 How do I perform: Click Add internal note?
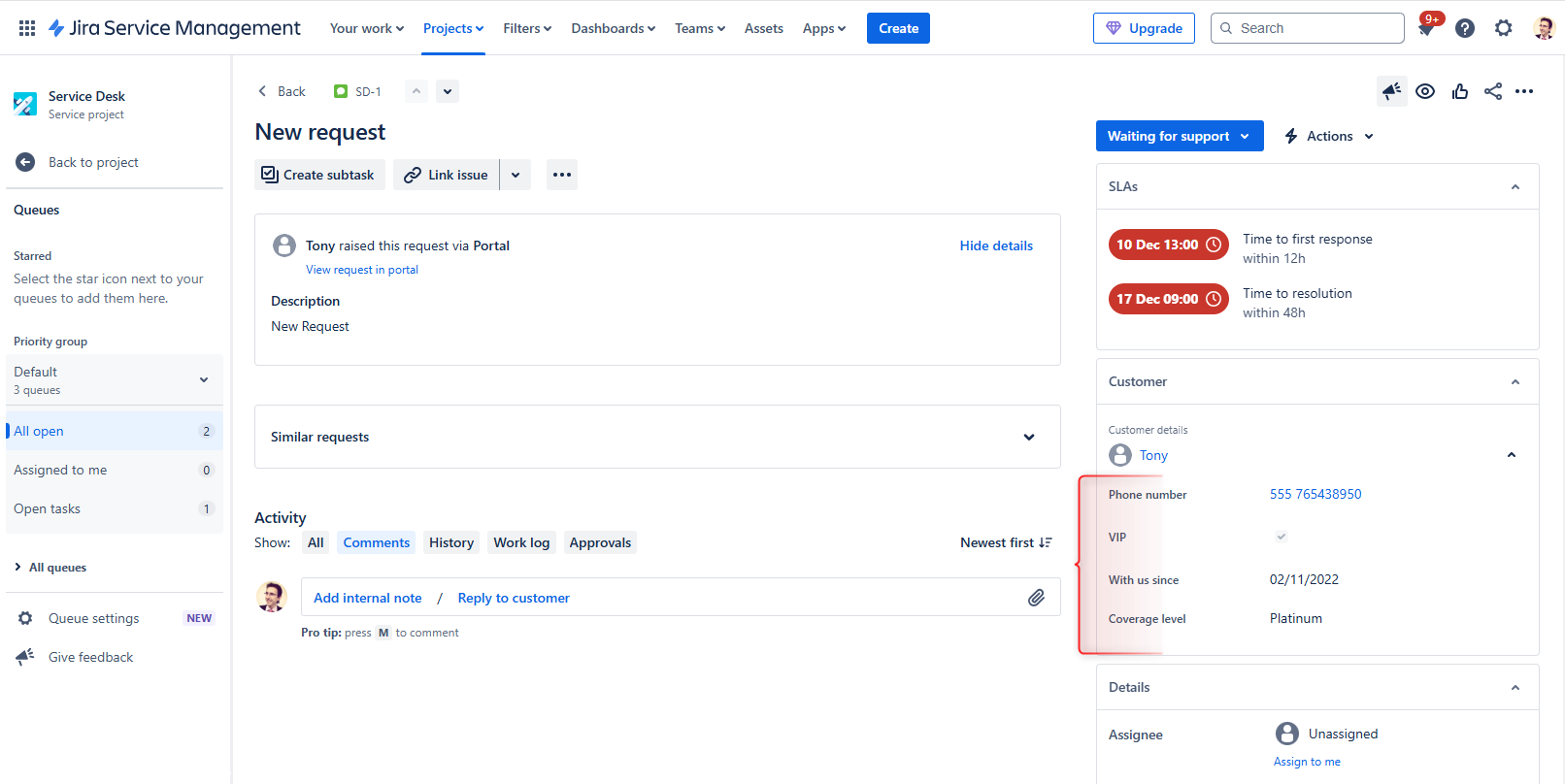pos(368,598)
